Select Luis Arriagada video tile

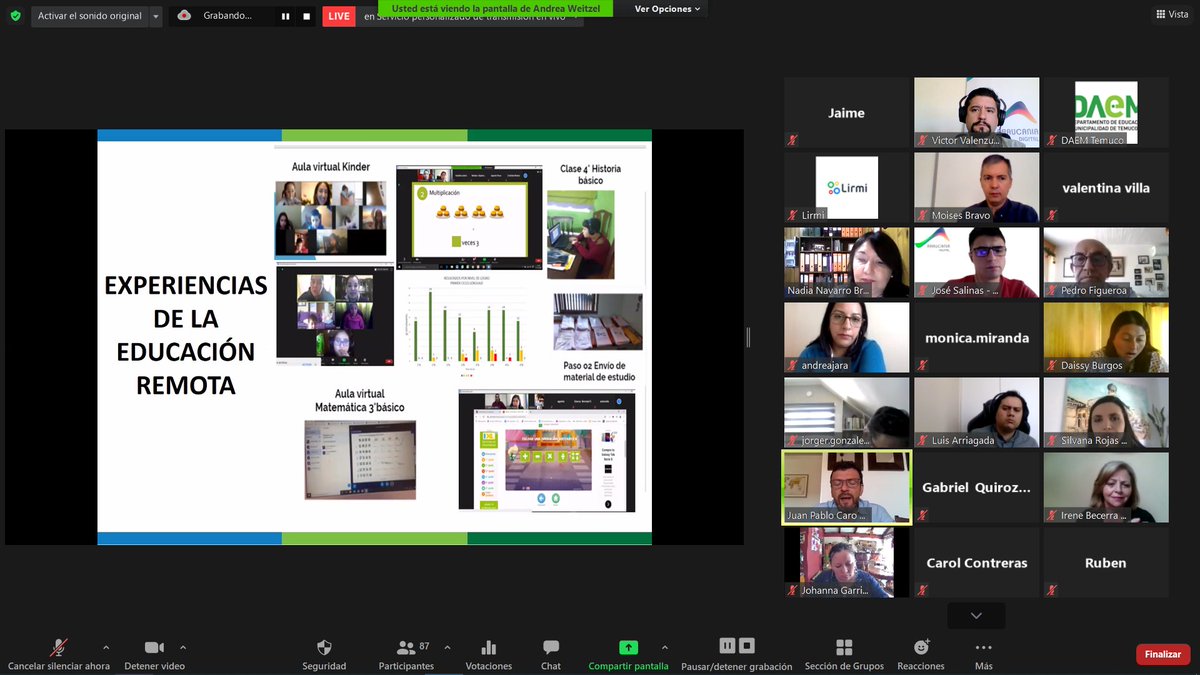pyautogui.click(x=976, y=412)
